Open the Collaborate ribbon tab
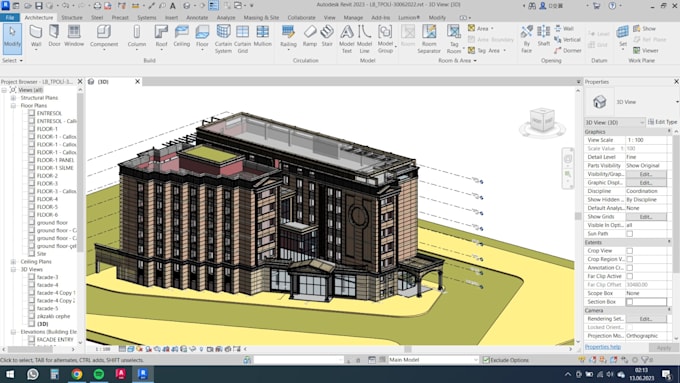Screen dimensions: 680x383 pyautogui.click(x=301, y=17)
